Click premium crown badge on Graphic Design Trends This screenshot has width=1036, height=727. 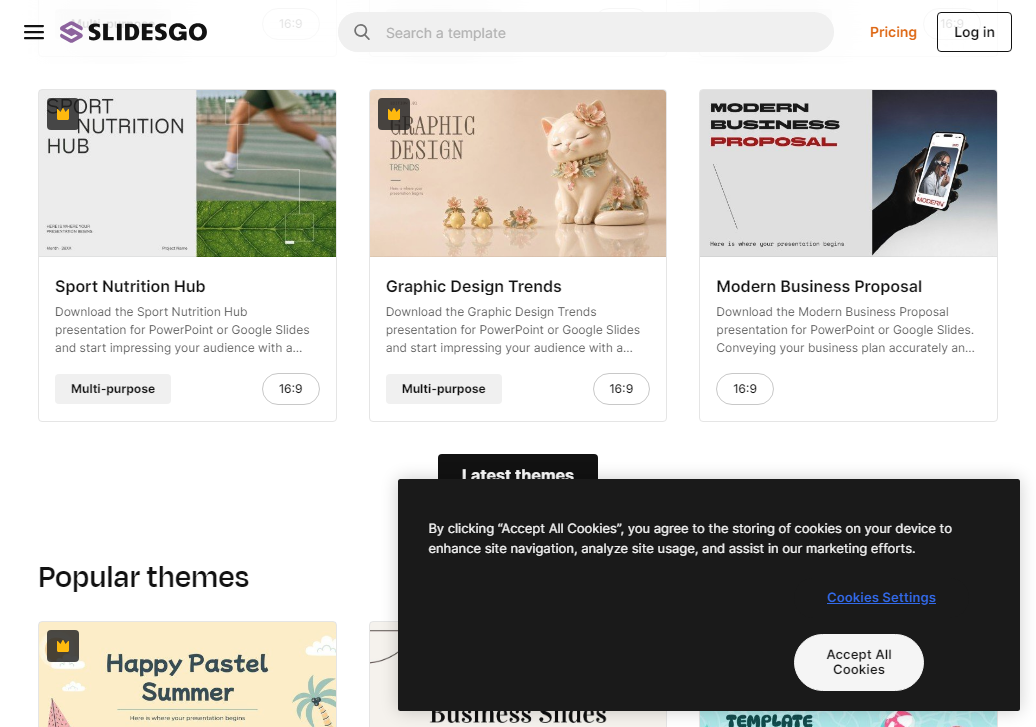pos(394,114)
